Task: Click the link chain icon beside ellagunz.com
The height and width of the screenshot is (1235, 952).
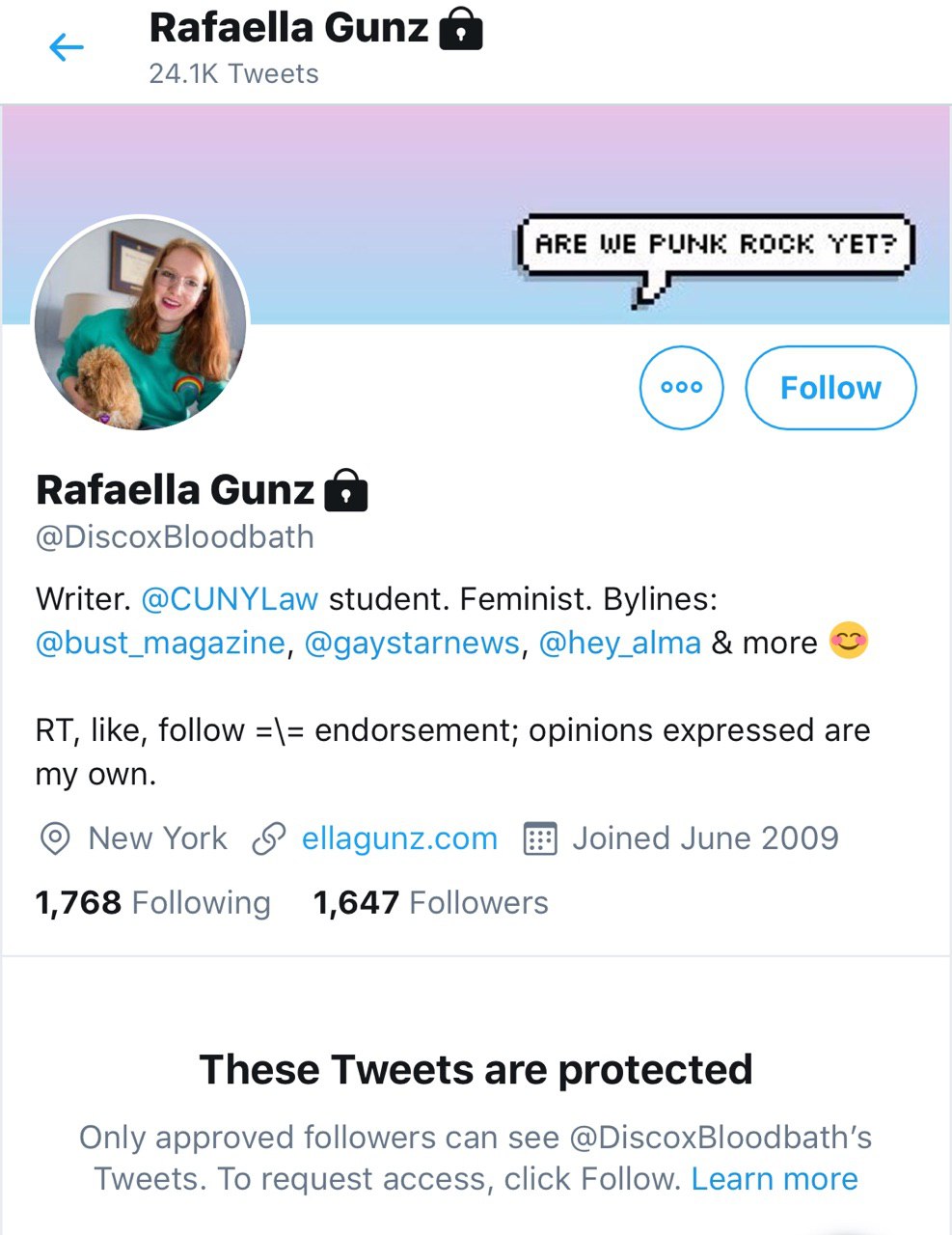Action: (268, 838)
